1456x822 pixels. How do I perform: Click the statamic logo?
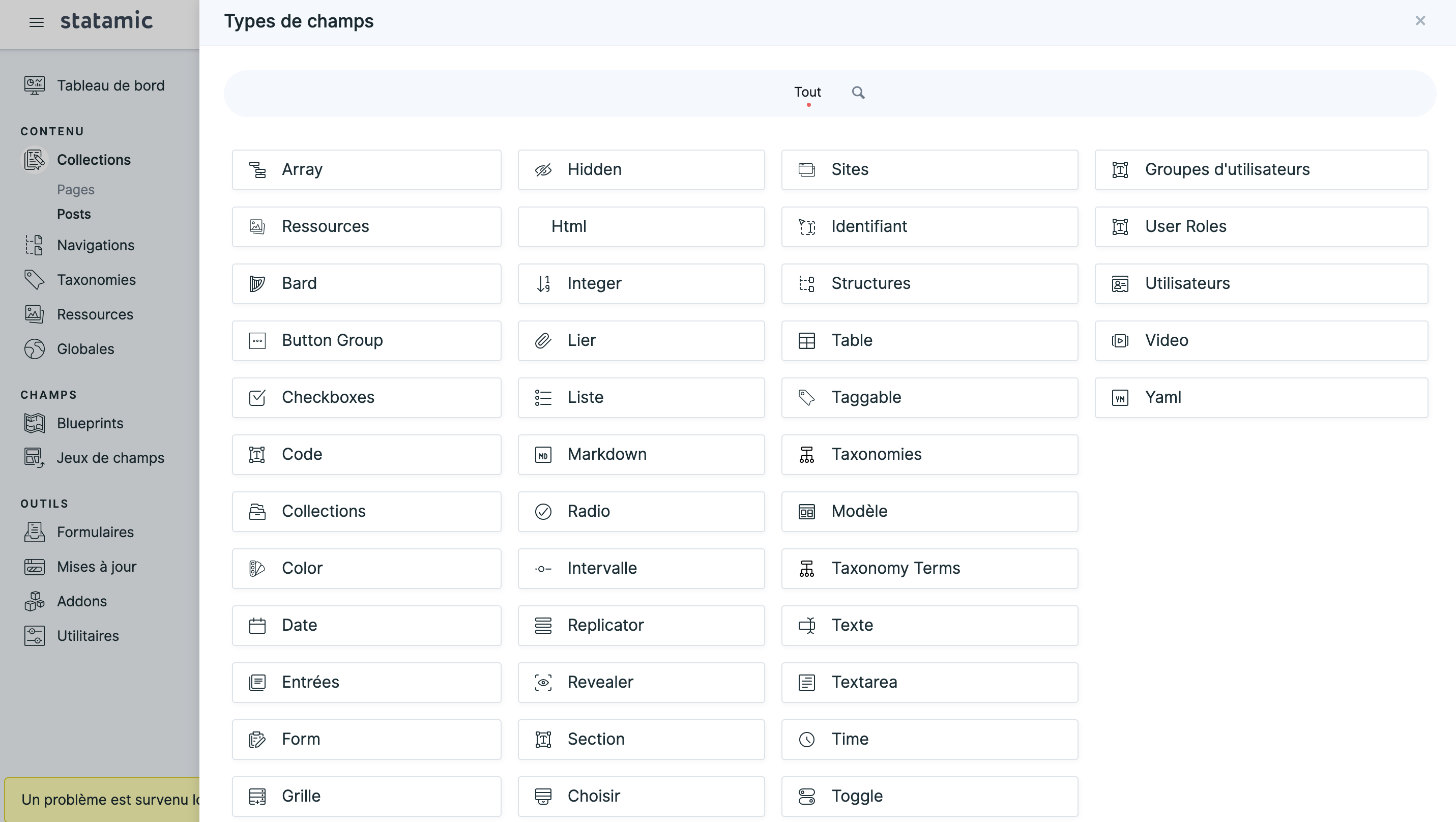[106, 21]
